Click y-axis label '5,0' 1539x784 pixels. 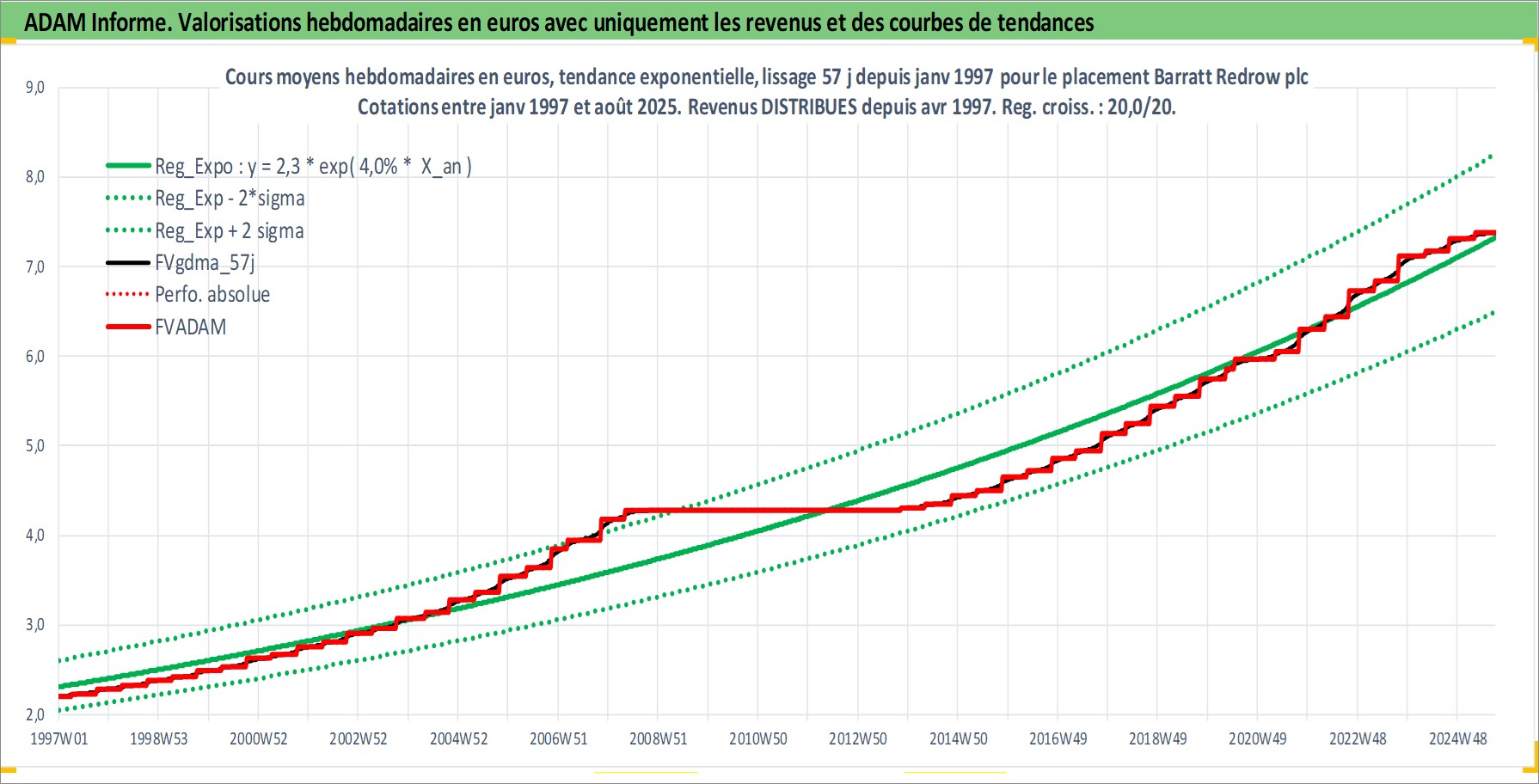click(35, 446)
